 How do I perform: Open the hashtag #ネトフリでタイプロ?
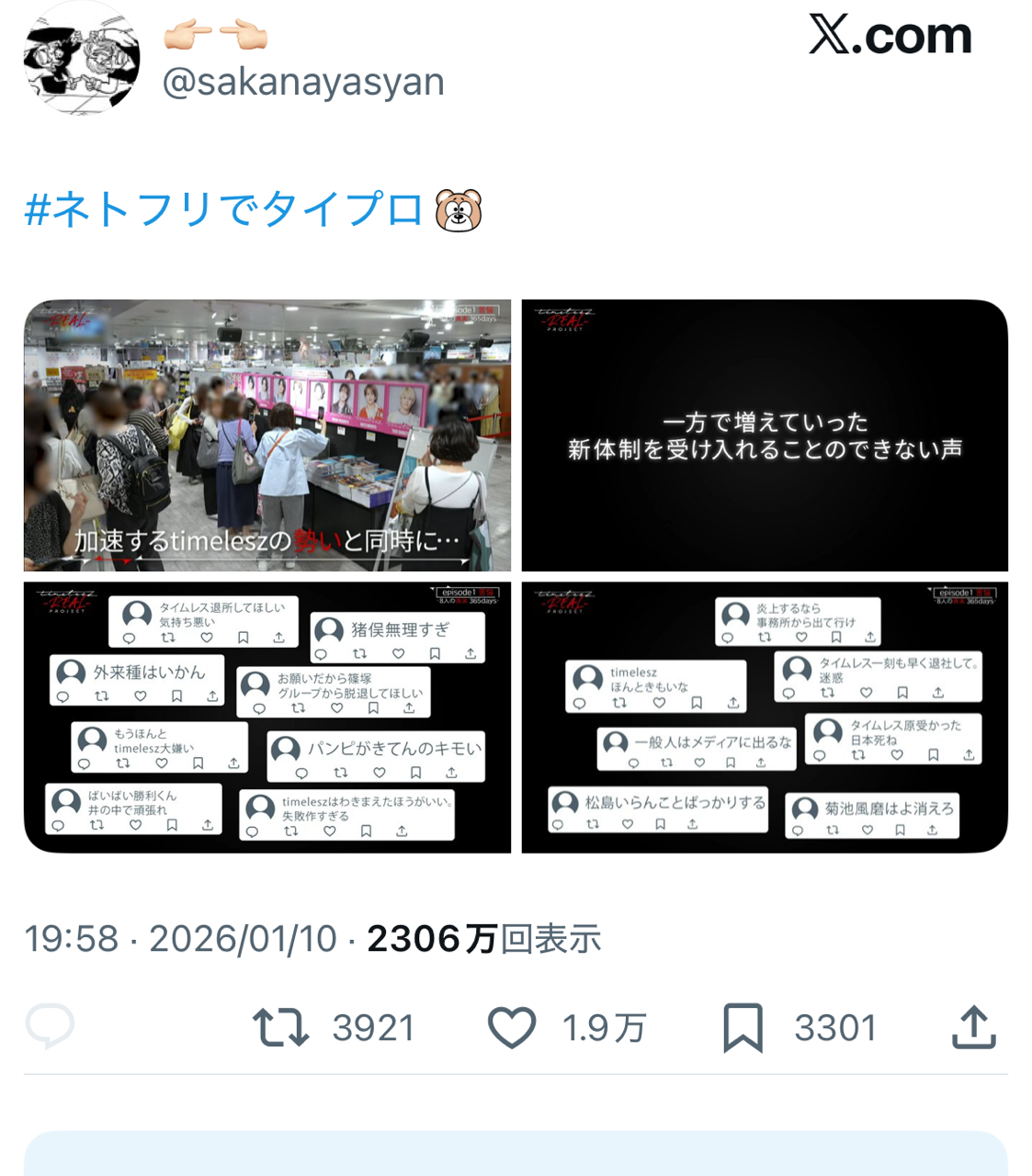[223, 209]
